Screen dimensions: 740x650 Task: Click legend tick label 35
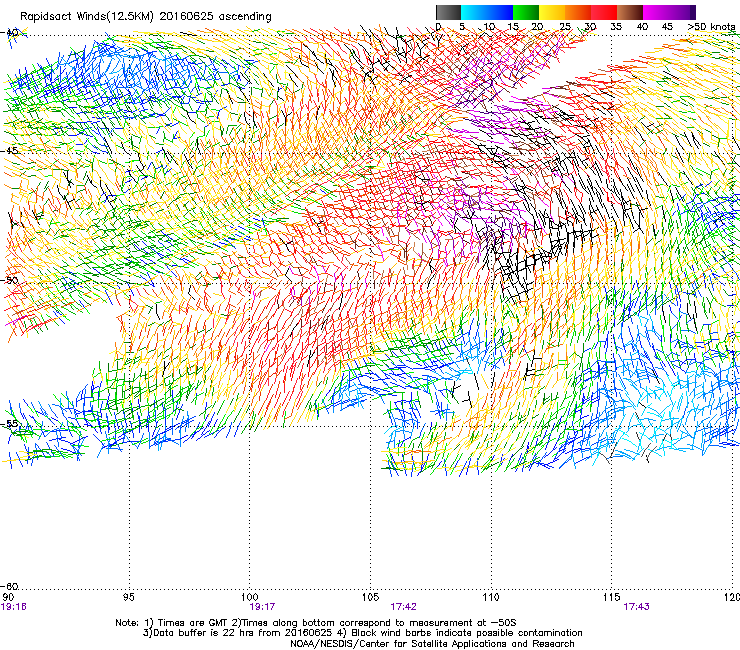[x=616, y=27]
